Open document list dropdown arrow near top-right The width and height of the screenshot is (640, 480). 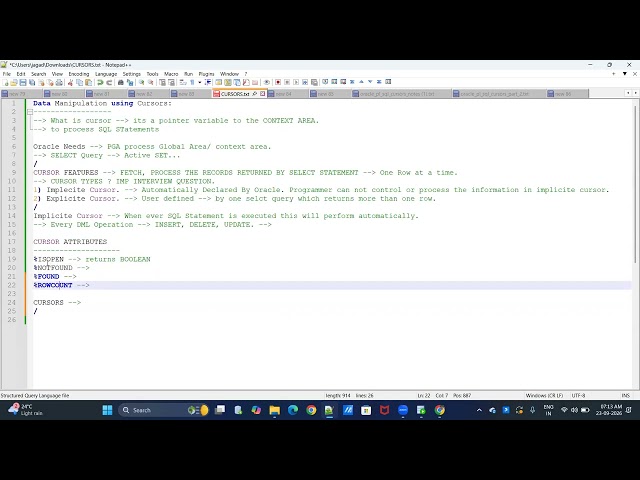point(624,74)
